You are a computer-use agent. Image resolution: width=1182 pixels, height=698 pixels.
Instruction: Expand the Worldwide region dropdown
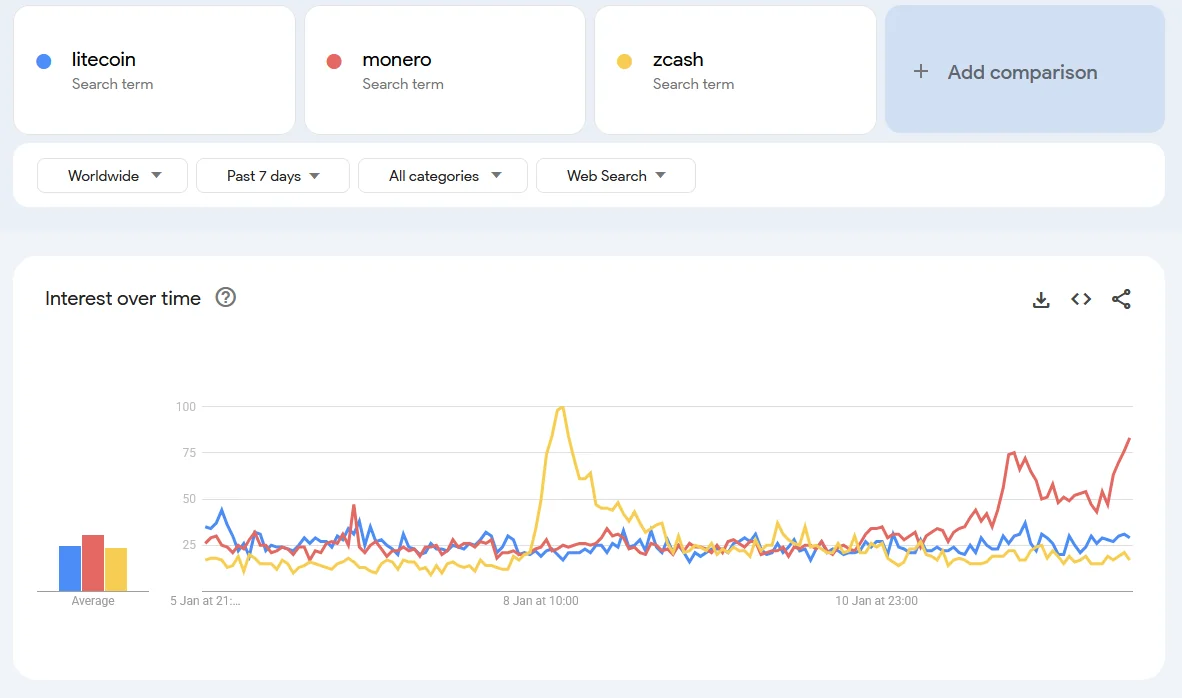click(x=112, y=176)
